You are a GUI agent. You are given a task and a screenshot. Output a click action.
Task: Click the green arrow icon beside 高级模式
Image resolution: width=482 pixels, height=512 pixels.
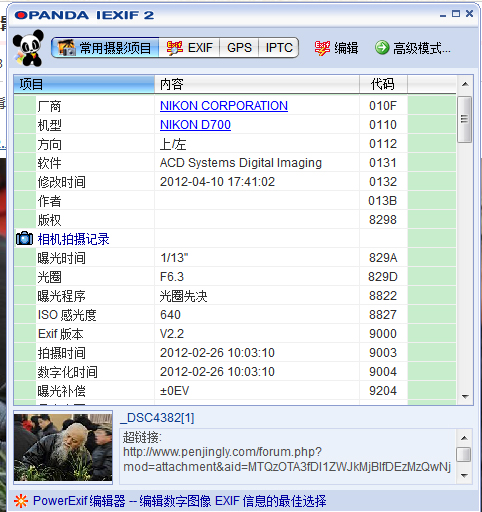[382, 48]
